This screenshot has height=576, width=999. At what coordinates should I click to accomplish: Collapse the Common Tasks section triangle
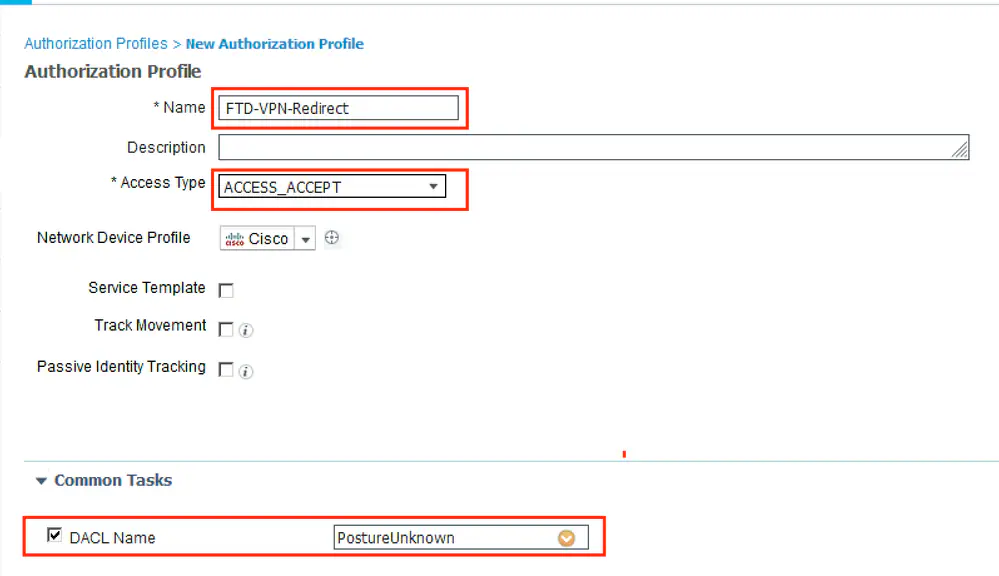(x=41, y=481)
